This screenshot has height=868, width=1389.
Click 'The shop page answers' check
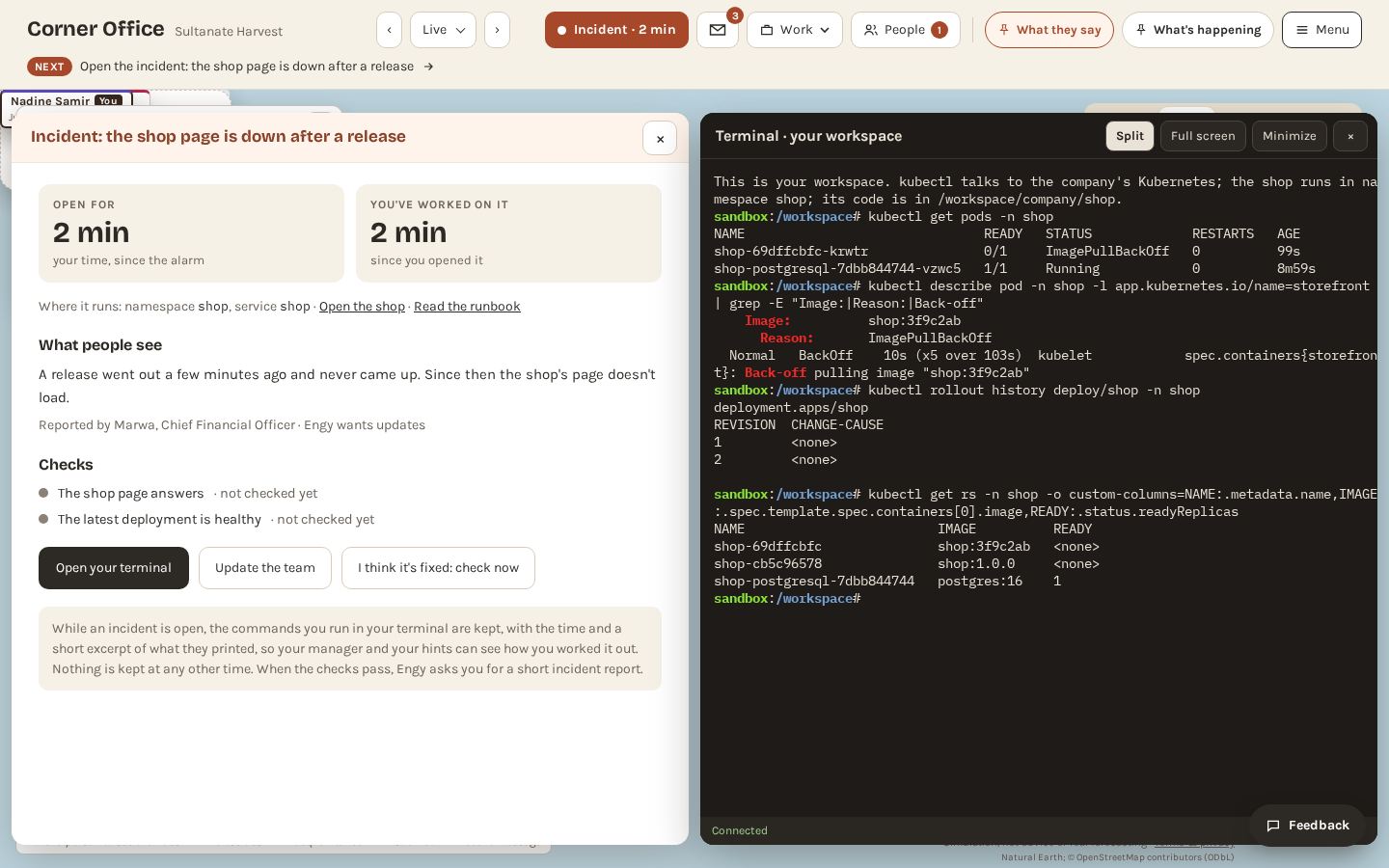tap(130, 494)
